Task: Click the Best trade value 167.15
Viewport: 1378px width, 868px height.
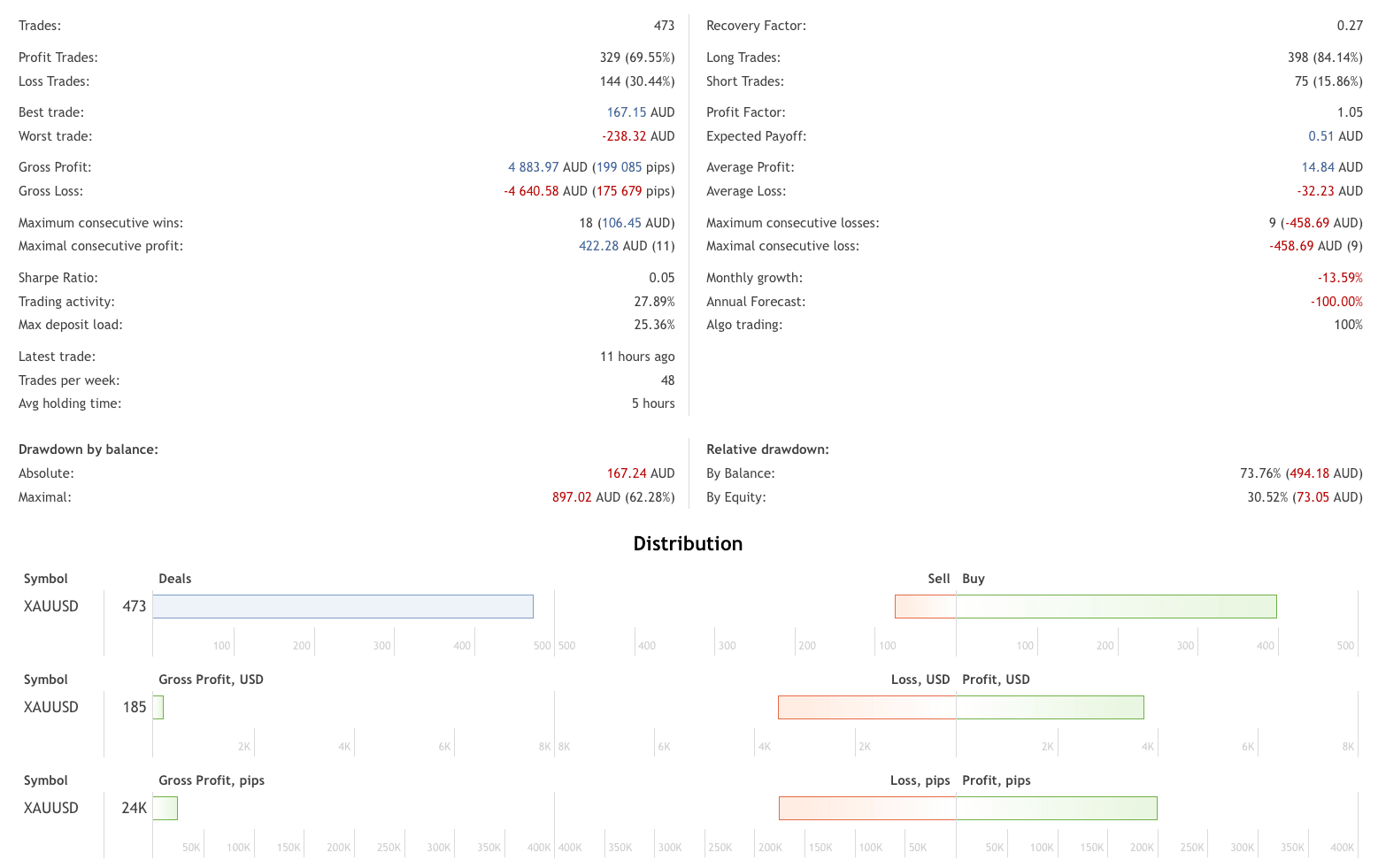Action: [627, 112]
